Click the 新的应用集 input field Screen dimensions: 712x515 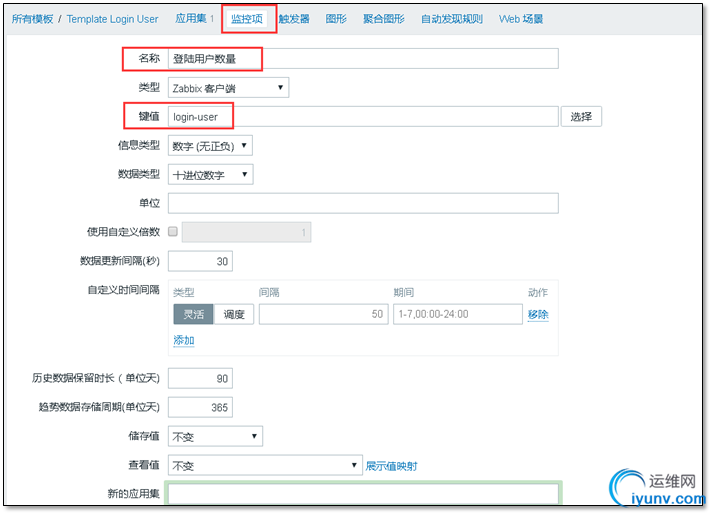point(363,494)
